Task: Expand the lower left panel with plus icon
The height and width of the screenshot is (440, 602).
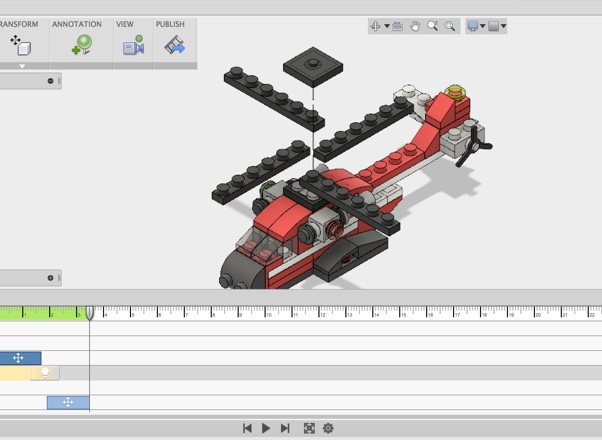Action: [x=50, y=278]
